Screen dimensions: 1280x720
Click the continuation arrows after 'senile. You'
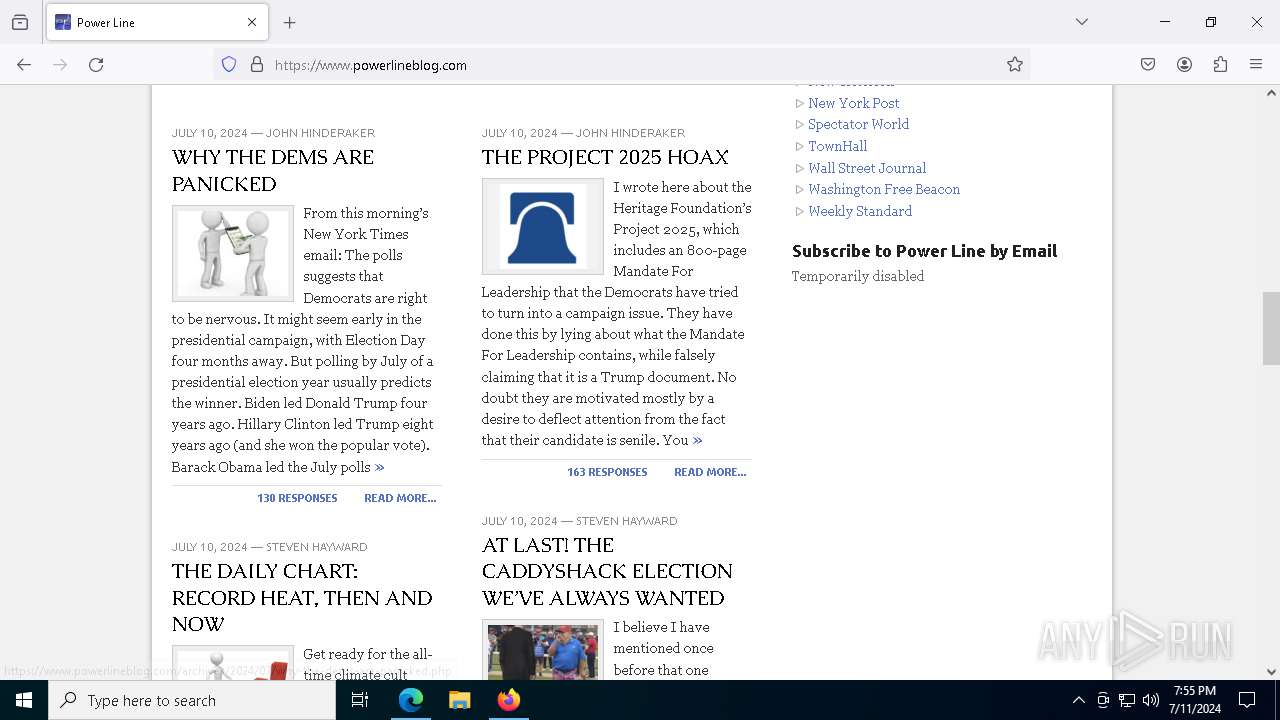tap(697, 440)
